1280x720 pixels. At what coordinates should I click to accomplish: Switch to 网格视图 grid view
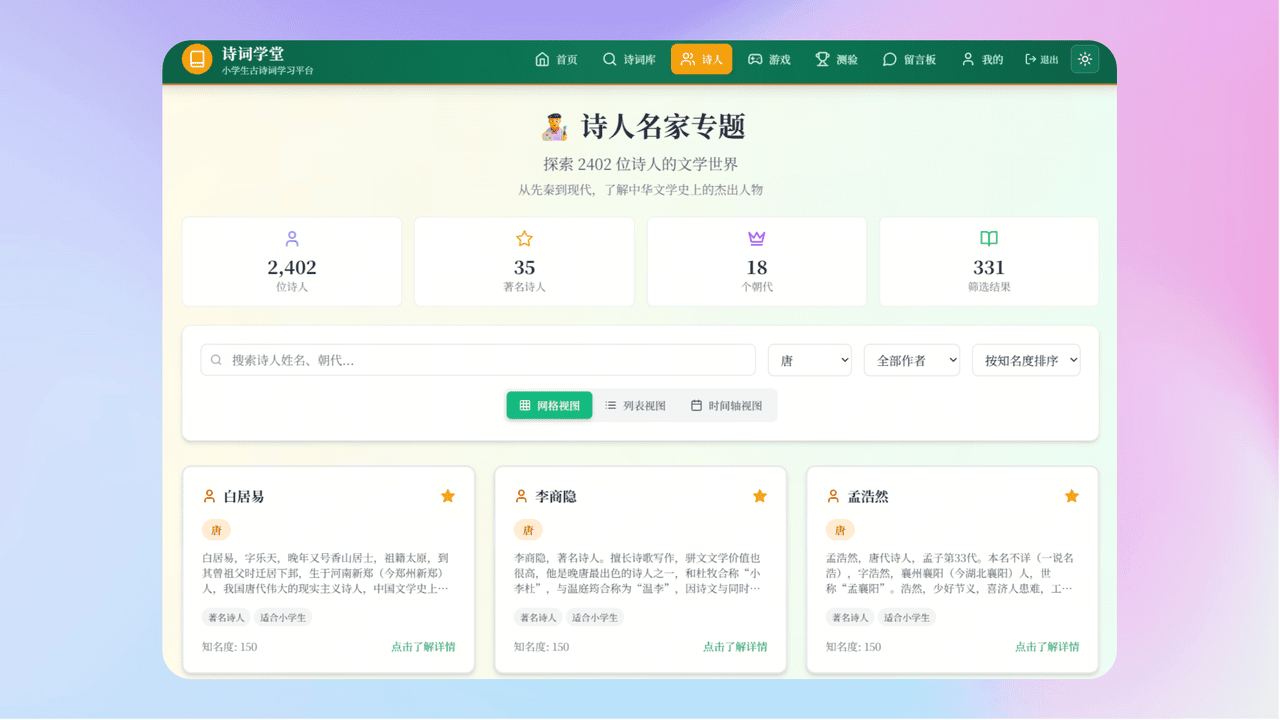click(x=549, y=405)
